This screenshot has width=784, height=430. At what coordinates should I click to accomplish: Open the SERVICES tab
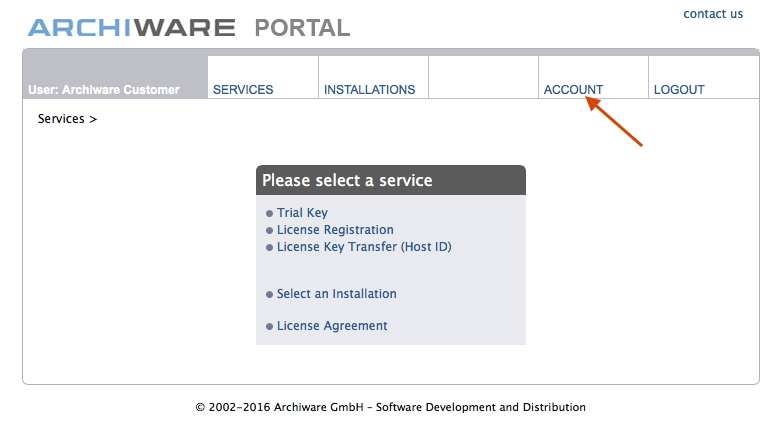tap(243, 90)
